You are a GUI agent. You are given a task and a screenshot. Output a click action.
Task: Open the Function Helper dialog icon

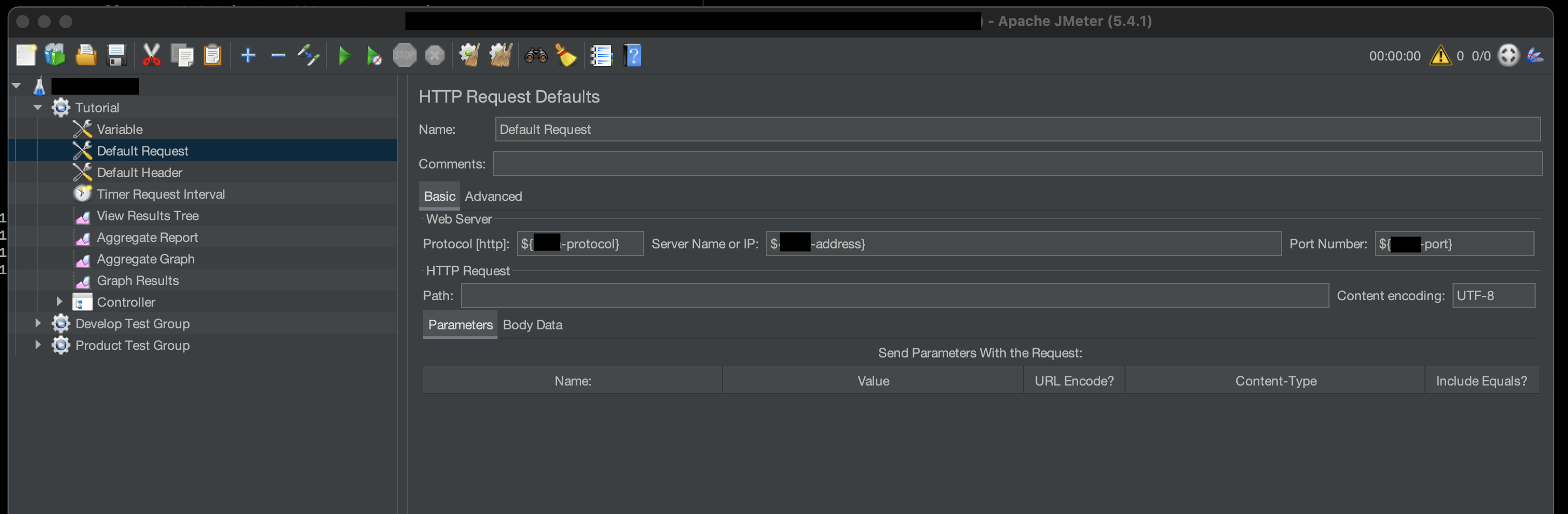(x=602, y=56)
